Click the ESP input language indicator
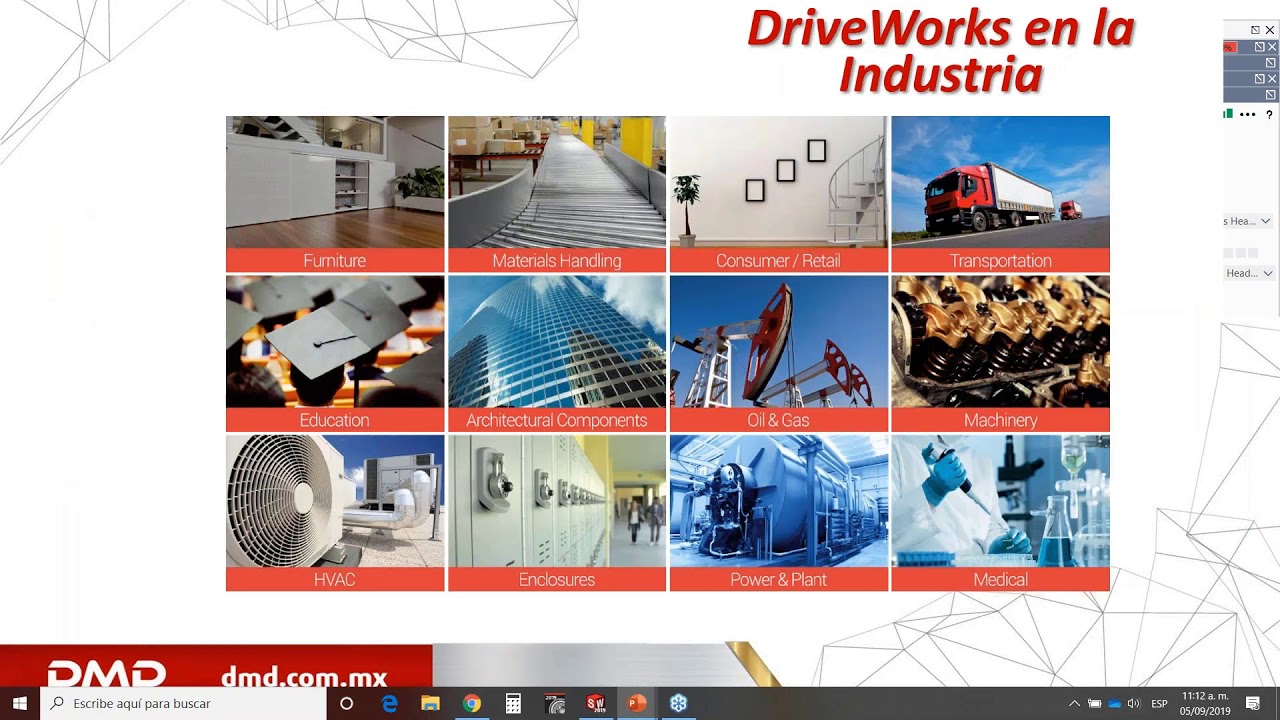This screenshot has width=1280, height=720. 1159,703
